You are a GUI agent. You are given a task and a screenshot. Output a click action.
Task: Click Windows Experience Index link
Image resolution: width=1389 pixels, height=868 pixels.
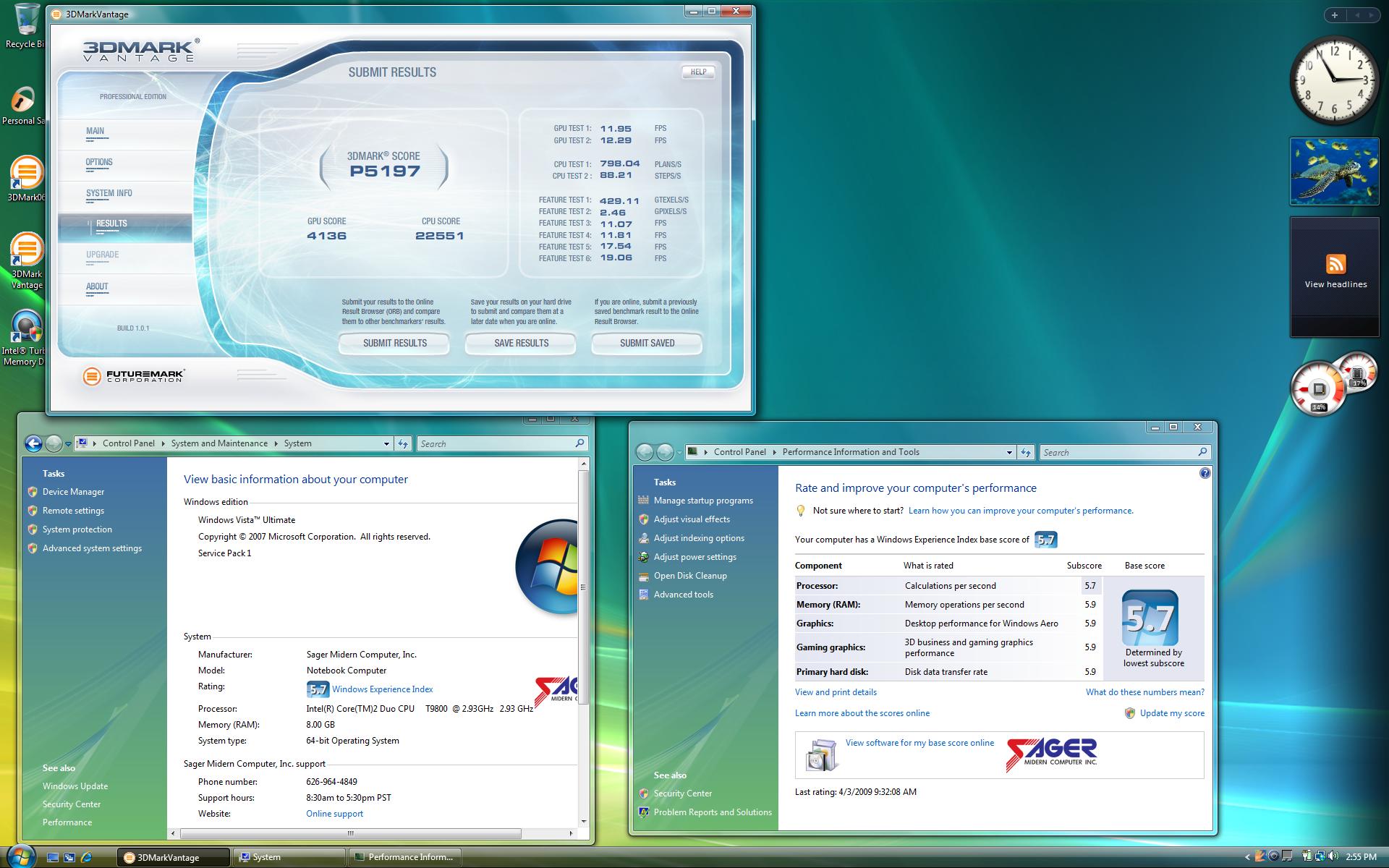point(382,689)
